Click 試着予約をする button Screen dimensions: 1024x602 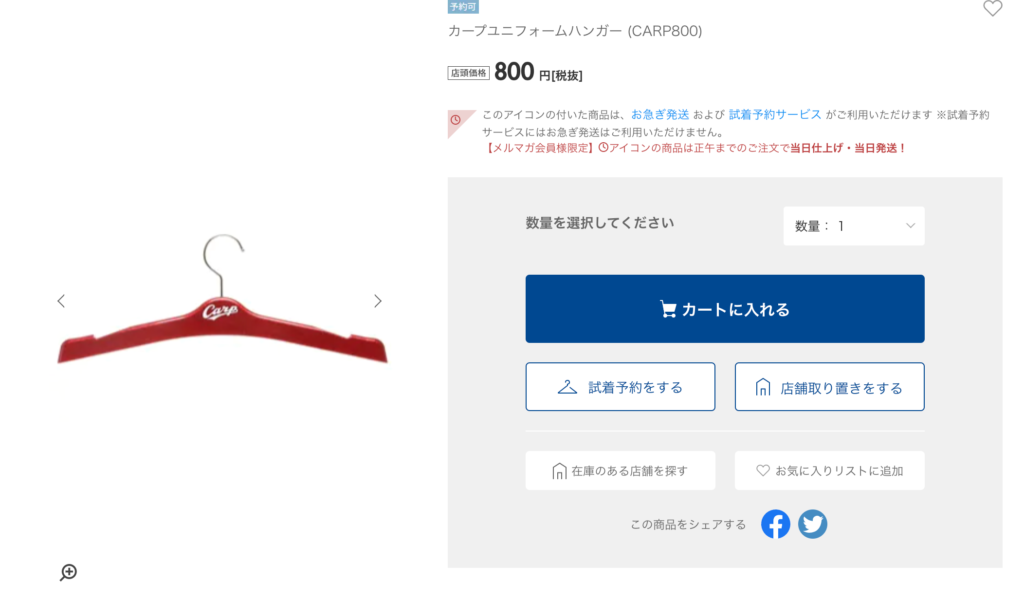coord(620,387)
